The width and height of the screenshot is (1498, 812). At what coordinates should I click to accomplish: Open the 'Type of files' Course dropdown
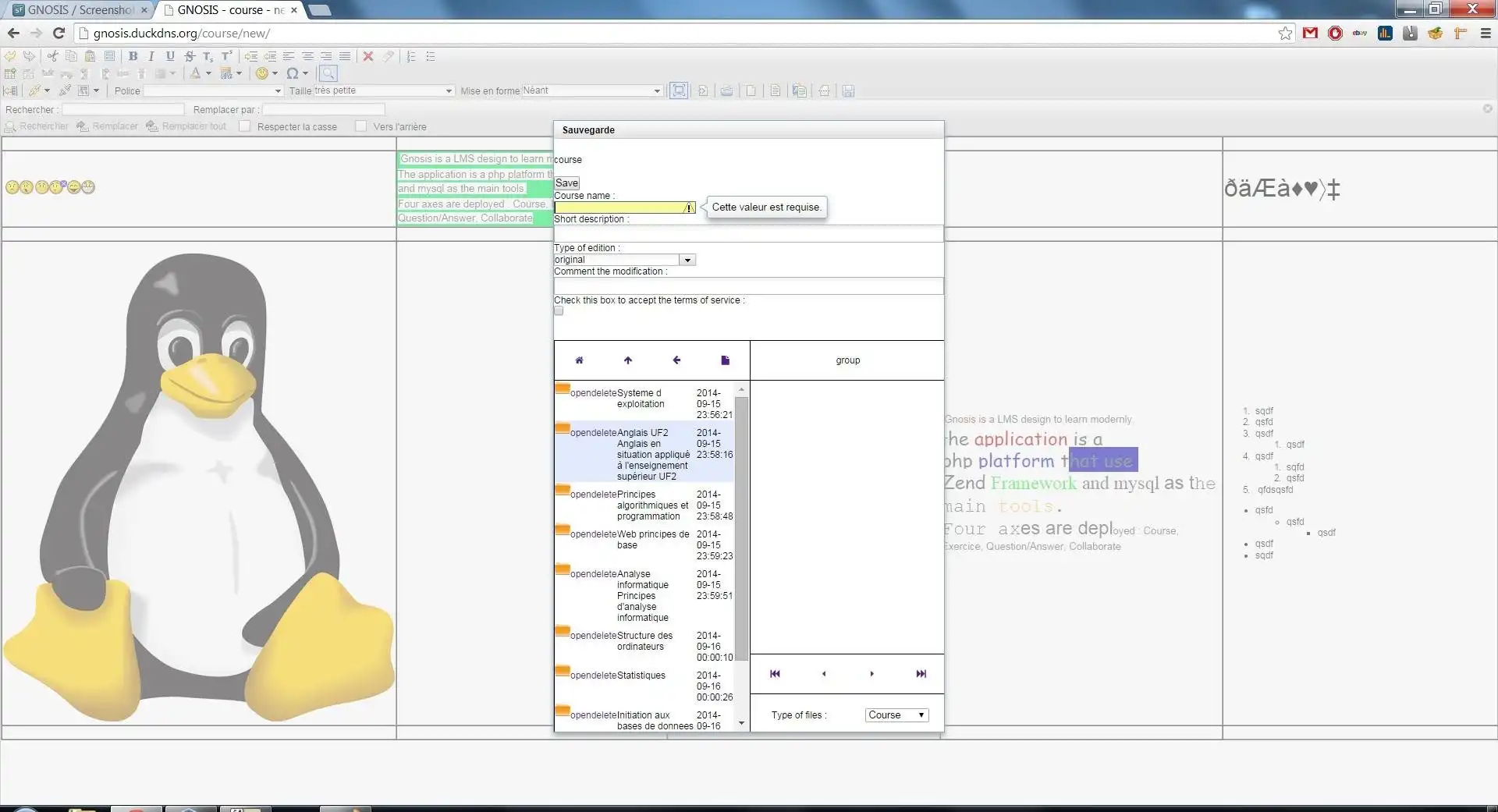pyautogui.click(x=896, y=715)
